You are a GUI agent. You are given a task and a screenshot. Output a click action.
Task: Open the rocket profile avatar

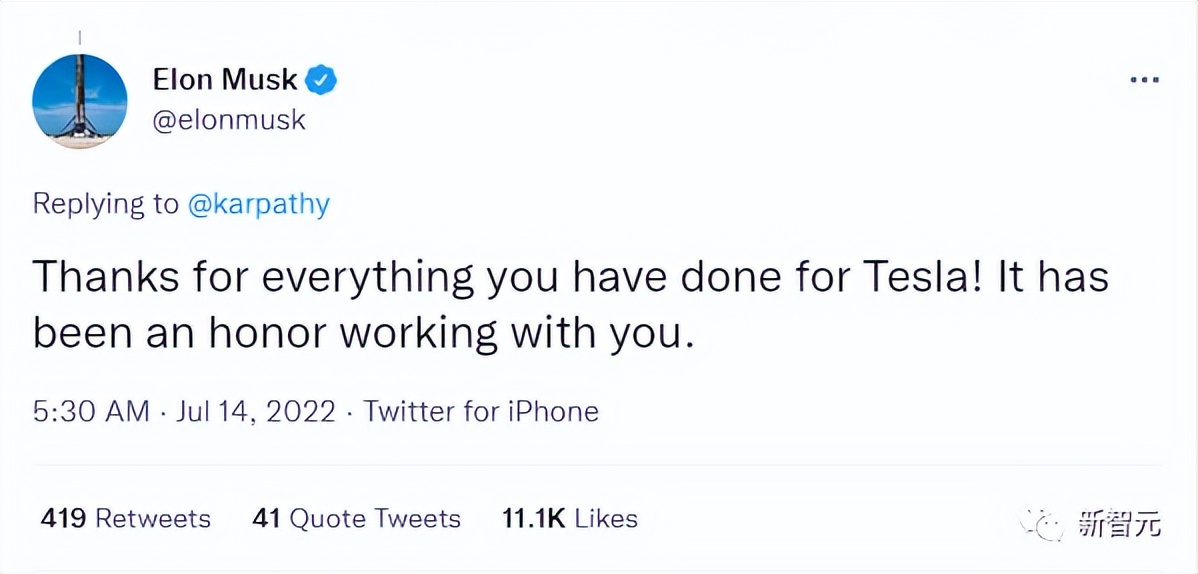click(x=80, y=101)
